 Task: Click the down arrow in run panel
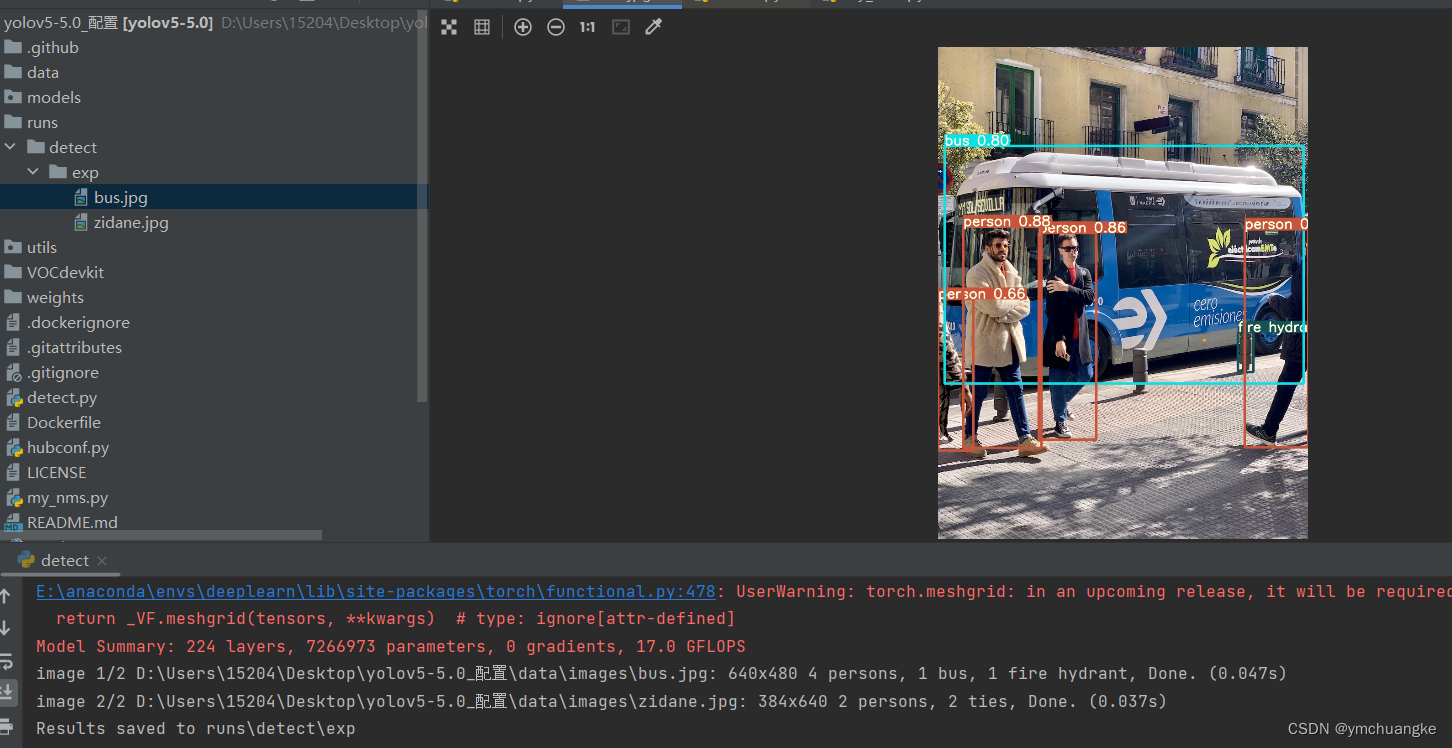[x=6, y=628]
